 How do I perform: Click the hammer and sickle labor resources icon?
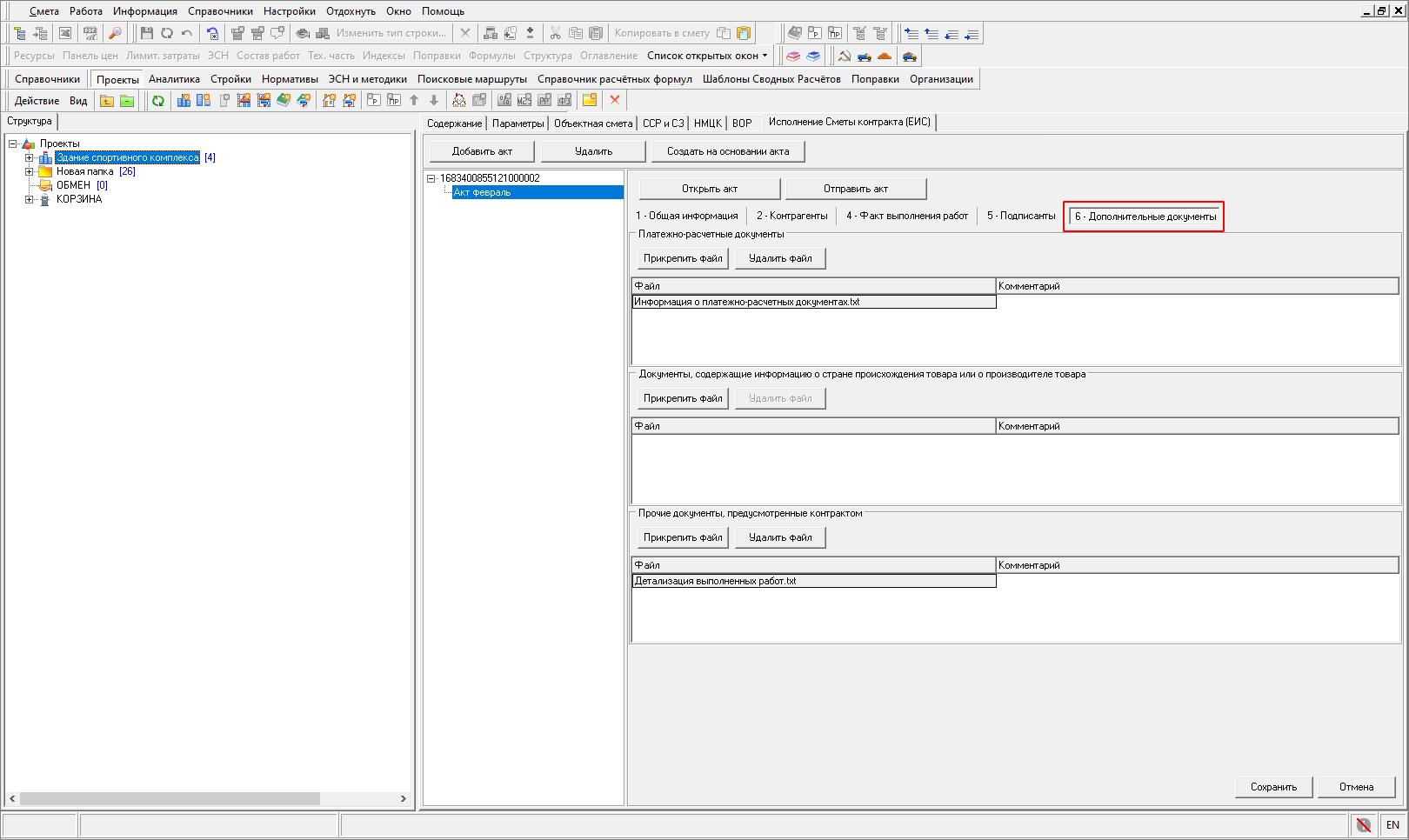click(844, 56)
